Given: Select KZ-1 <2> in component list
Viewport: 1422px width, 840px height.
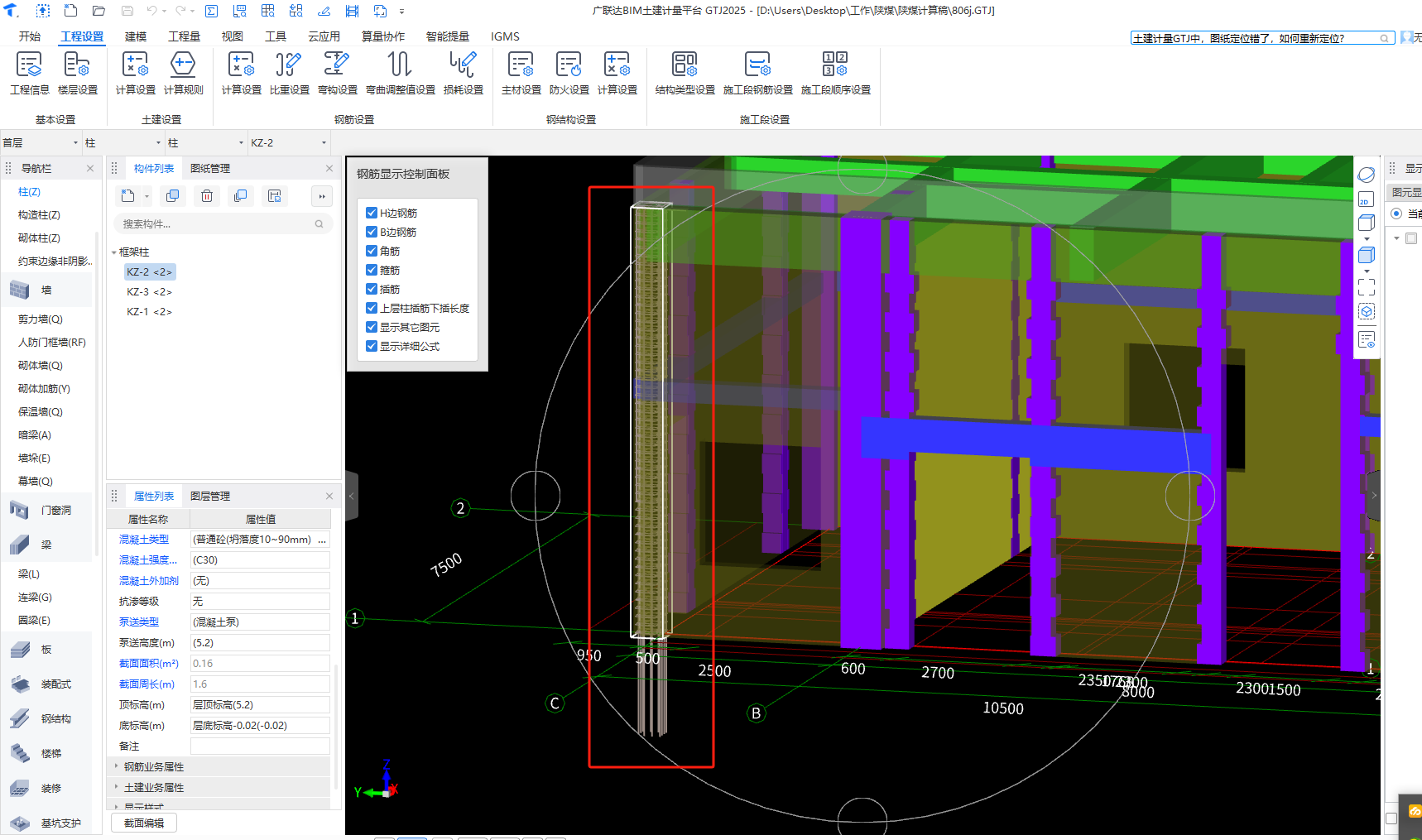Looking at the screenshot, I should pos(149,312).
